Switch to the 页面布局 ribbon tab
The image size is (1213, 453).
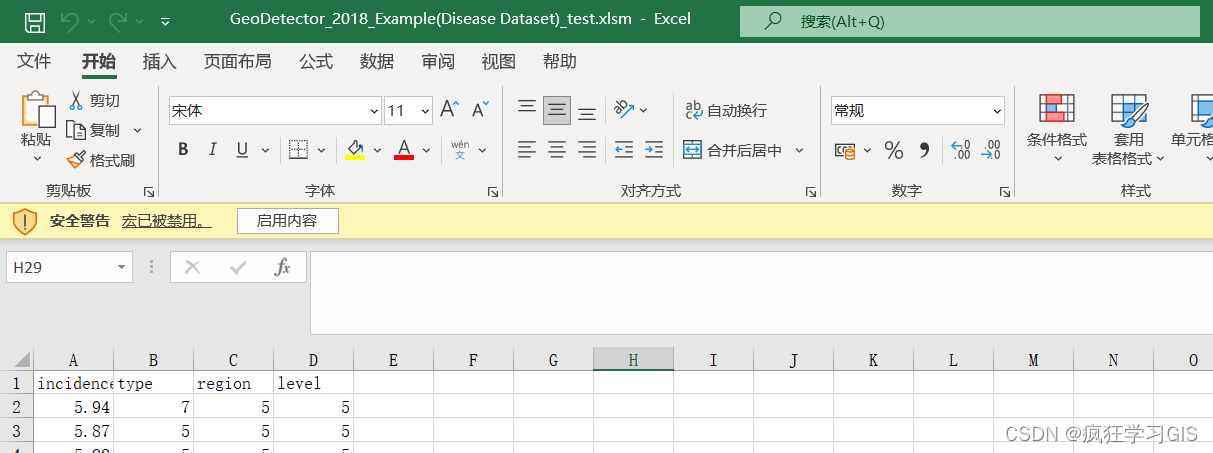[x=237, y=62]
